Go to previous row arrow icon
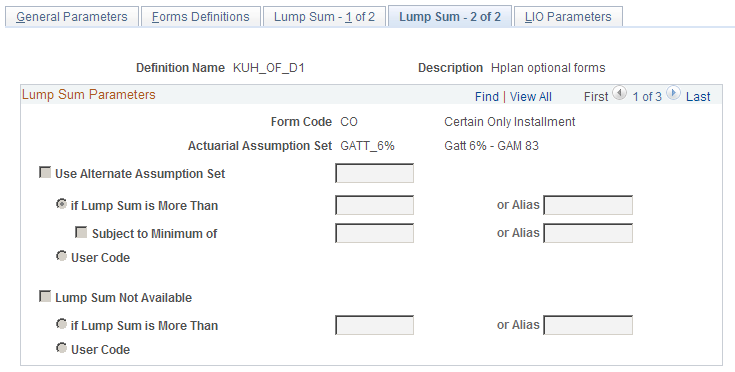This screenshot has width=735, height=372. [619, 93]
